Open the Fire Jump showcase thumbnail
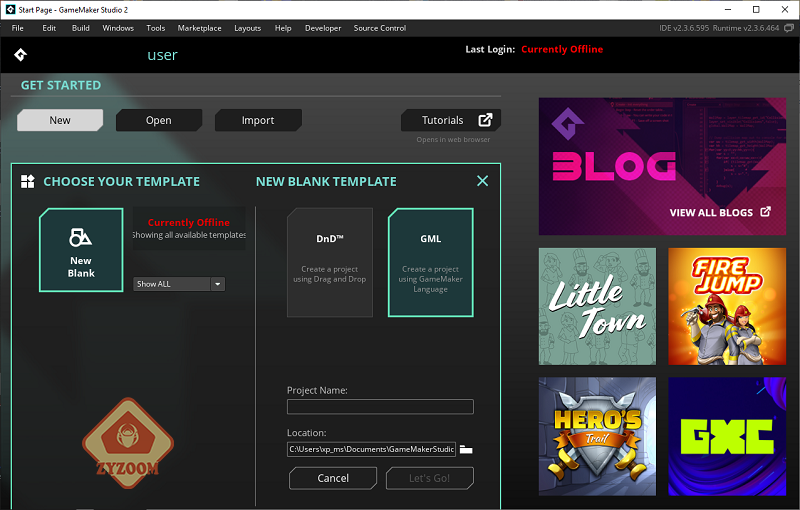 (x=727, y=307)
